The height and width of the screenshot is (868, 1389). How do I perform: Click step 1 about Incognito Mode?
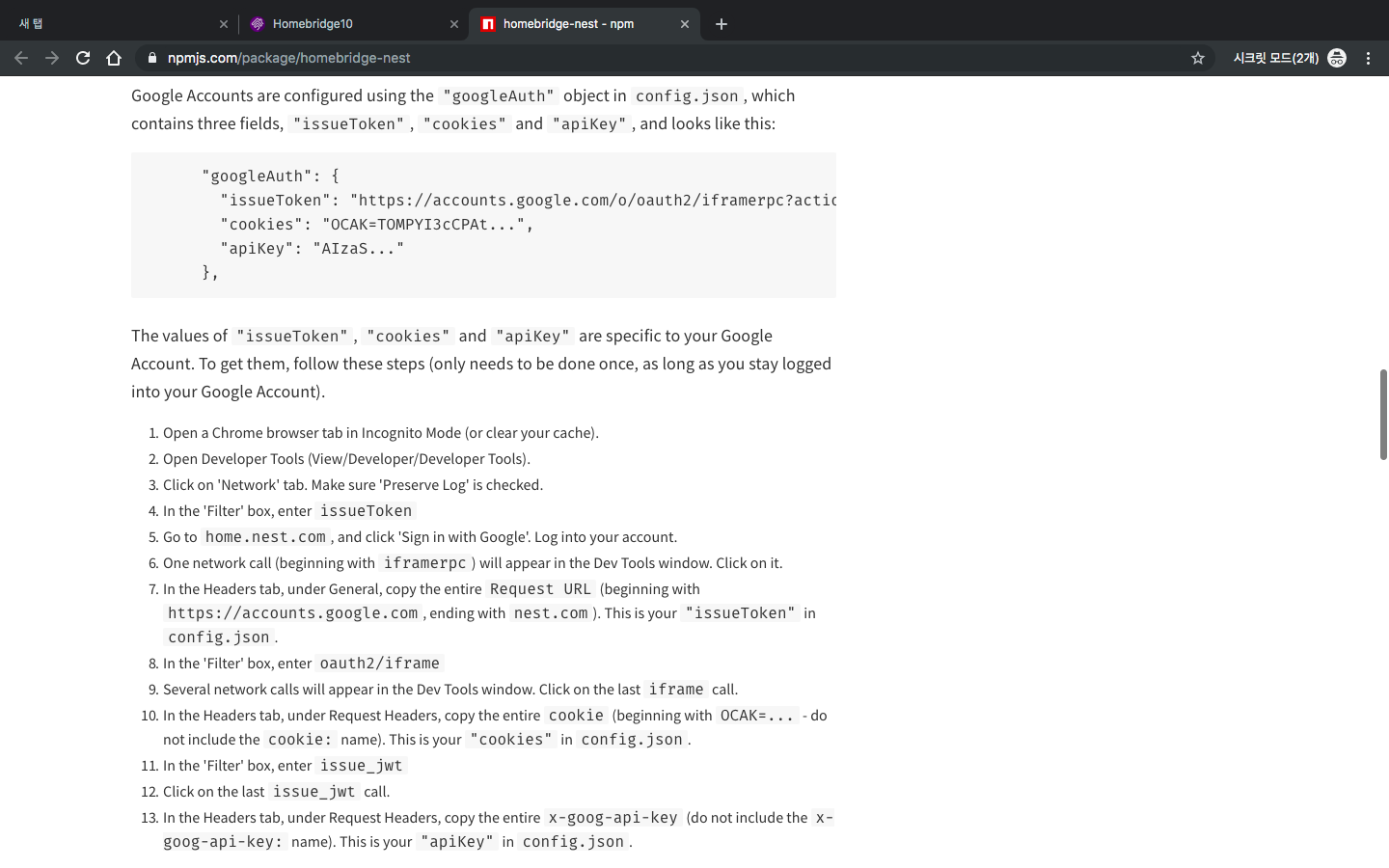click(381, 433)
